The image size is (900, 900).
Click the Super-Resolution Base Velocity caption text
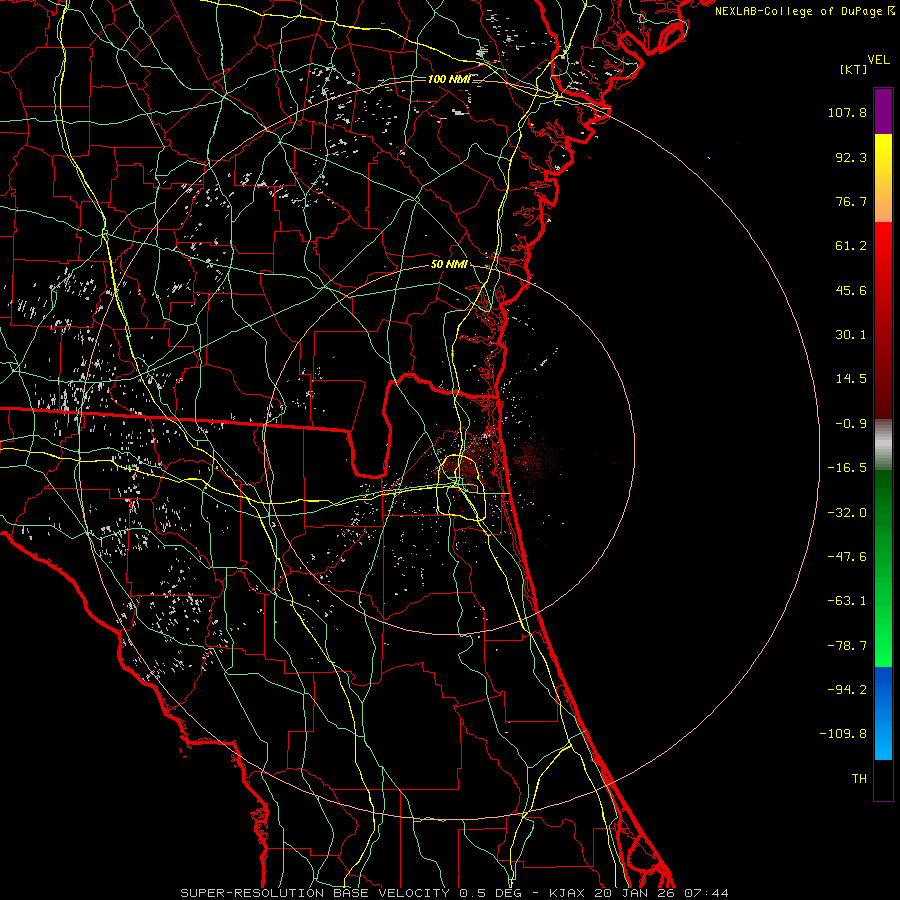pyautogui.click(x=454, y=893)
